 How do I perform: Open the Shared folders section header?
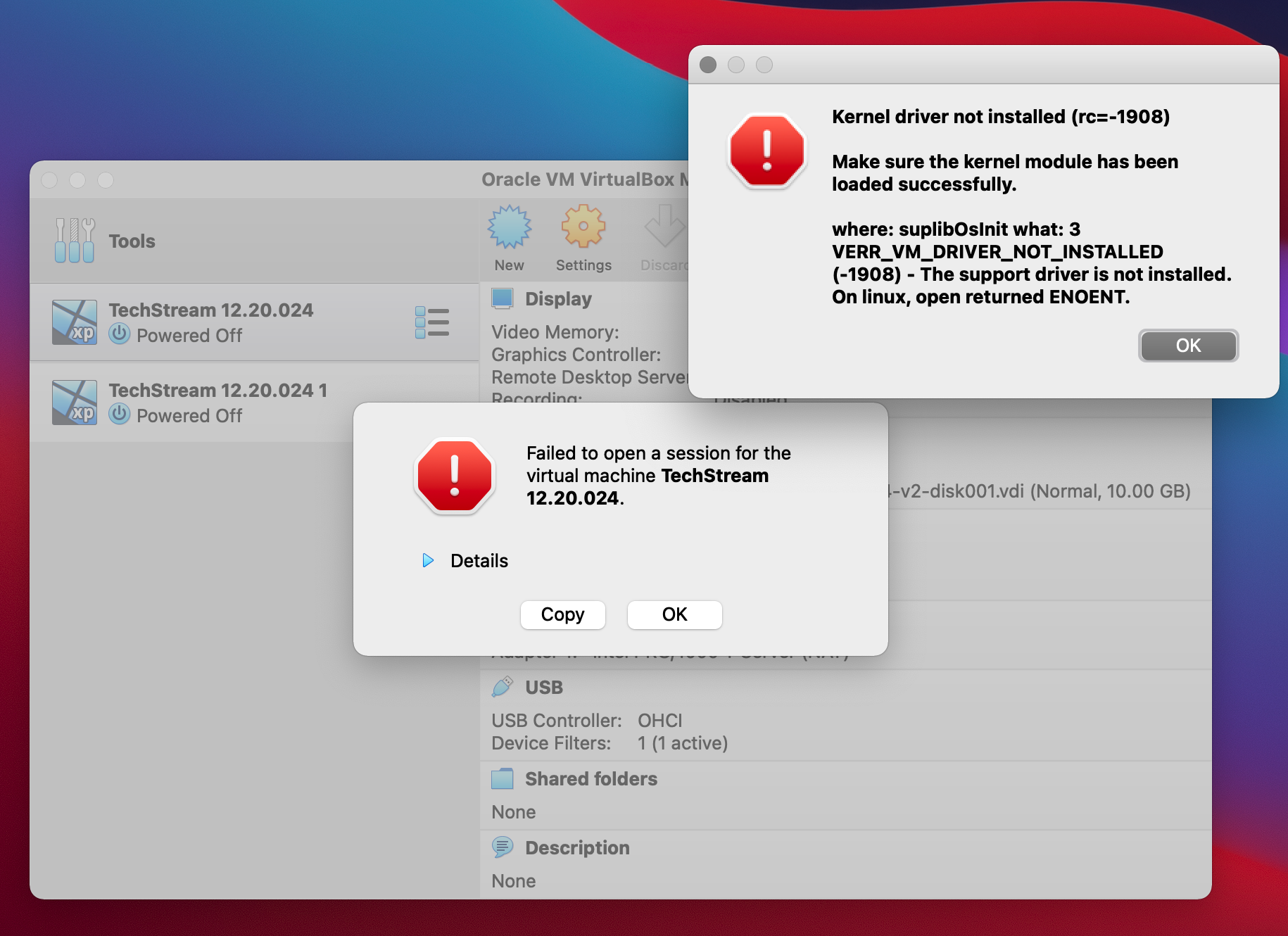(x=591, y=779)
